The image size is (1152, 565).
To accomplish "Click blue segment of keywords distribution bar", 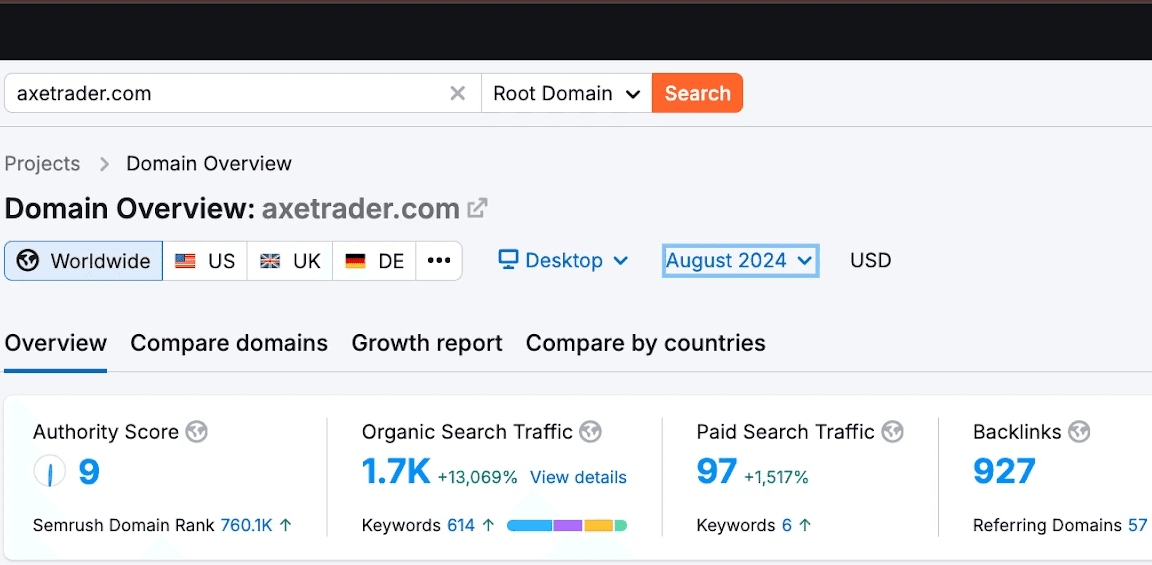I will [530, 525].
